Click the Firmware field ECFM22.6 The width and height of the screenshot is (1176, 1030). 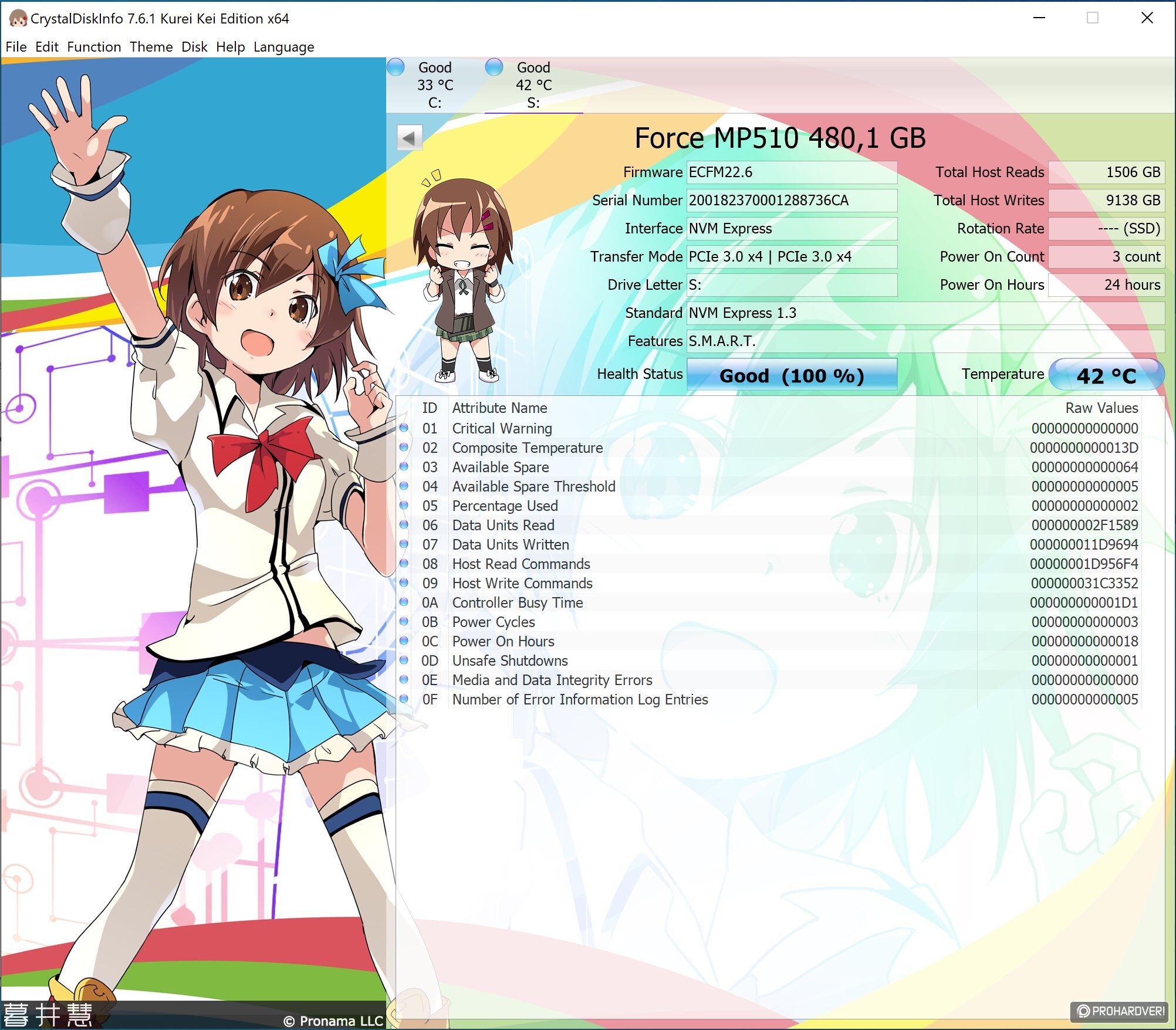[x=792, y=172]
